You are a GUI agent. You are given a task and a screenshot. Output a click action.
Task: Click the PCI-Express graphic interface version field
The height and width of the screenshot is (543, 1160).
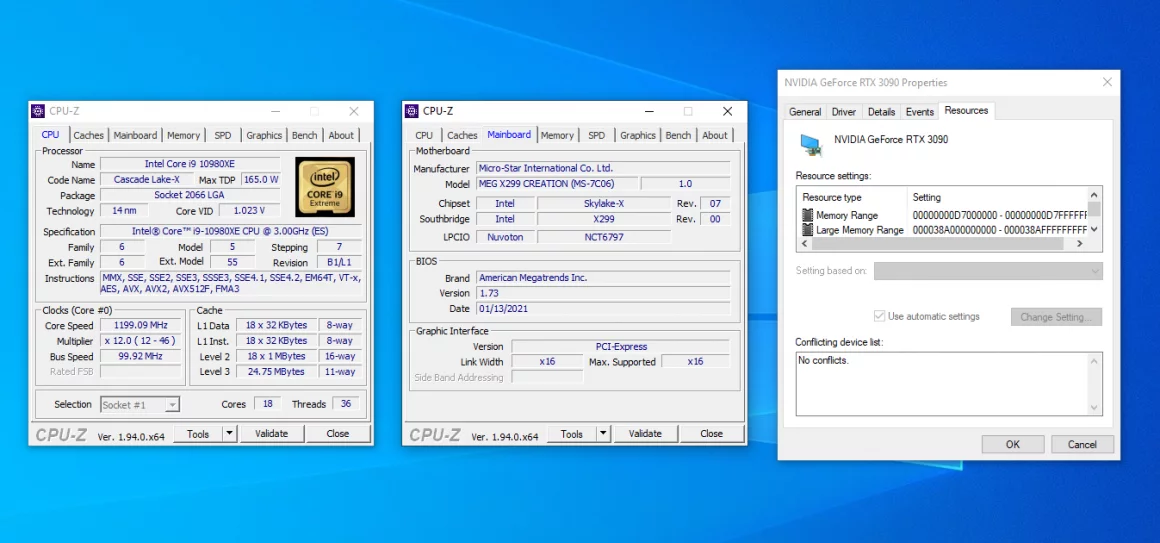click(x=621, y=346)
